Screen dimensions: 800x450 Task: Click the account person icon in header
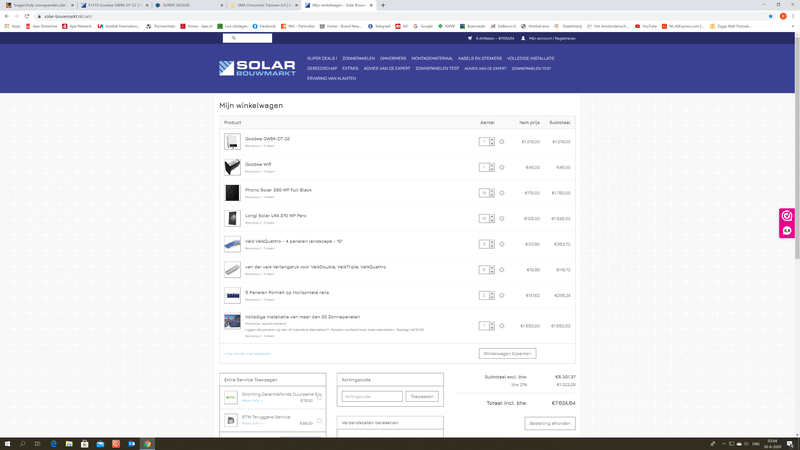tap(523, 38)
